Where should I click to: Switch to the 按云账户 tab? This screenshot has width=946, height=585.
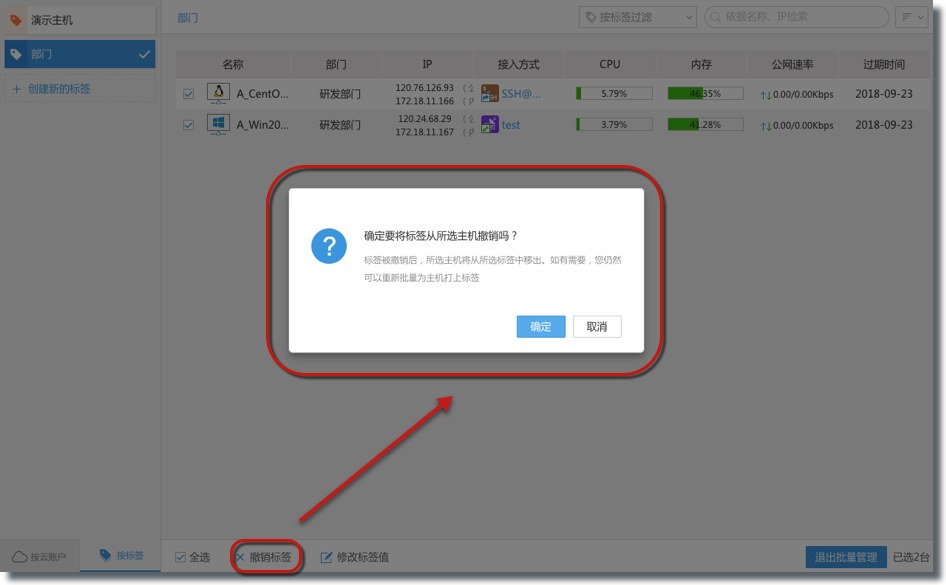click(40, 556)
